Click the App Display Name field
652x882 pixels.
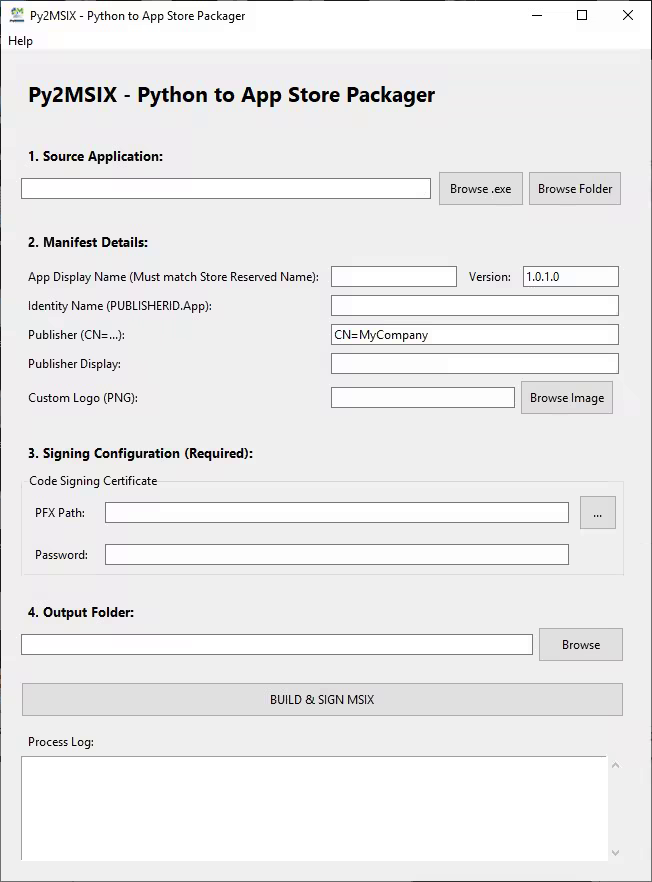pos(393,277)
